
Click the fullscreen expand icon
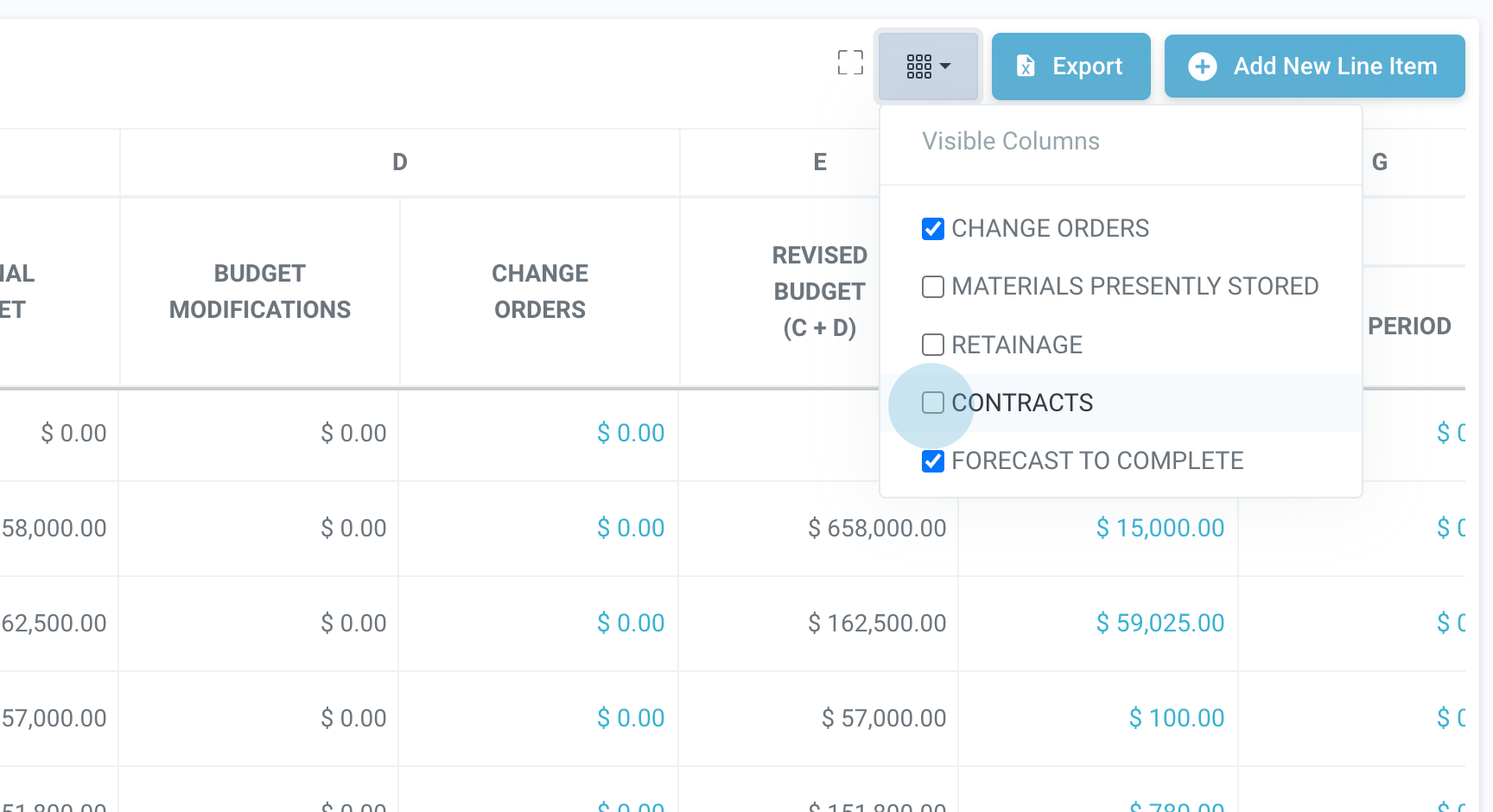click(850, 62)
